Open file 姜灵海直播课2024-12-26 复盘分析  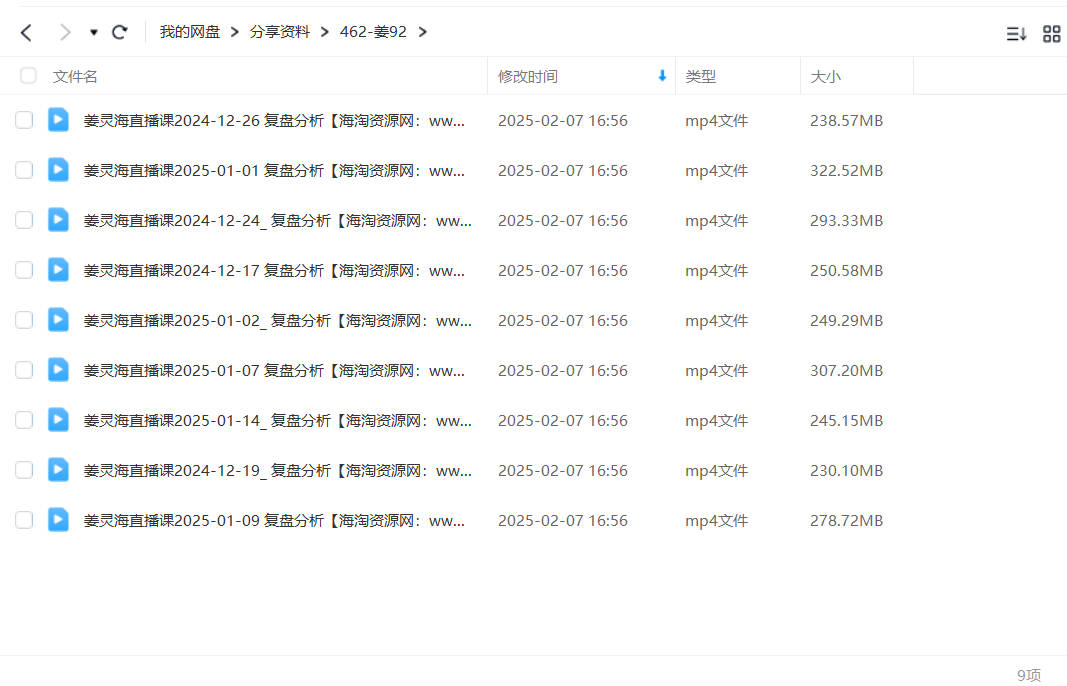point(274,120)
